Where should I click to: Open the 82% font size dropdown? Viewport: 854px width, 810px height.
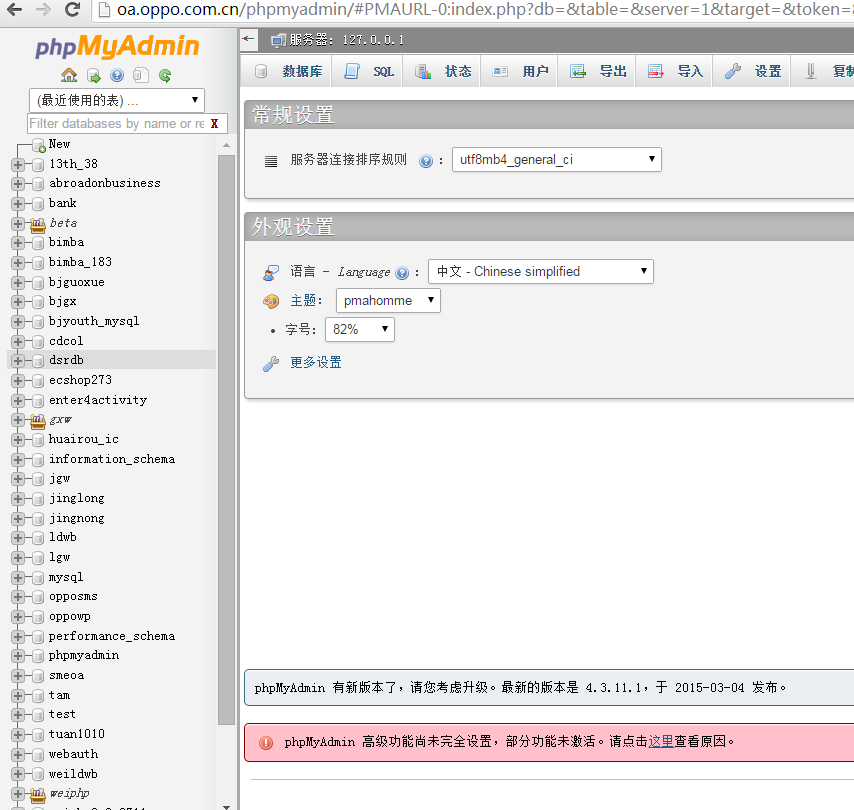pyautogui.click(x=359, y=330)
